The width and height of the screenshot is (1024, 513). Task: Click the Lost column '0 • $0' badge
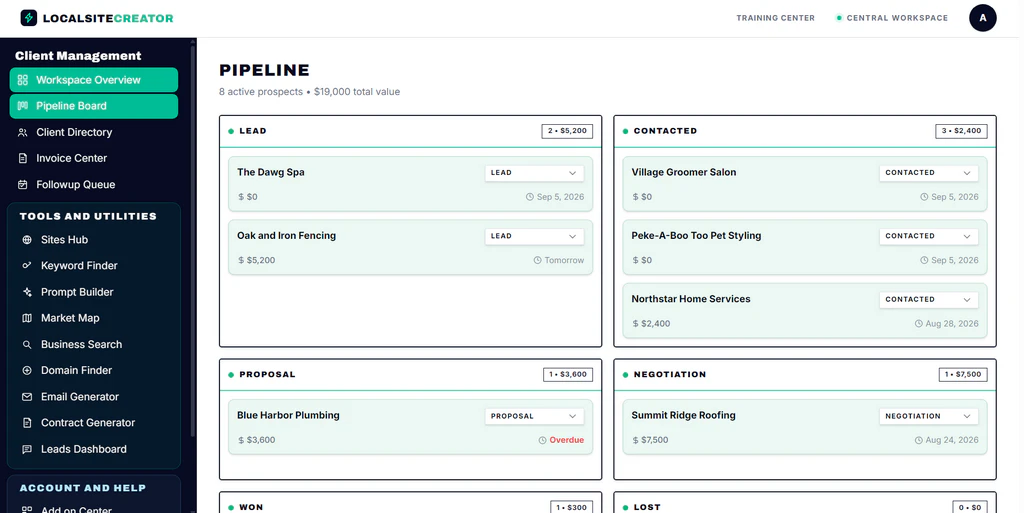pyautogui.click(x=970, y=507)
